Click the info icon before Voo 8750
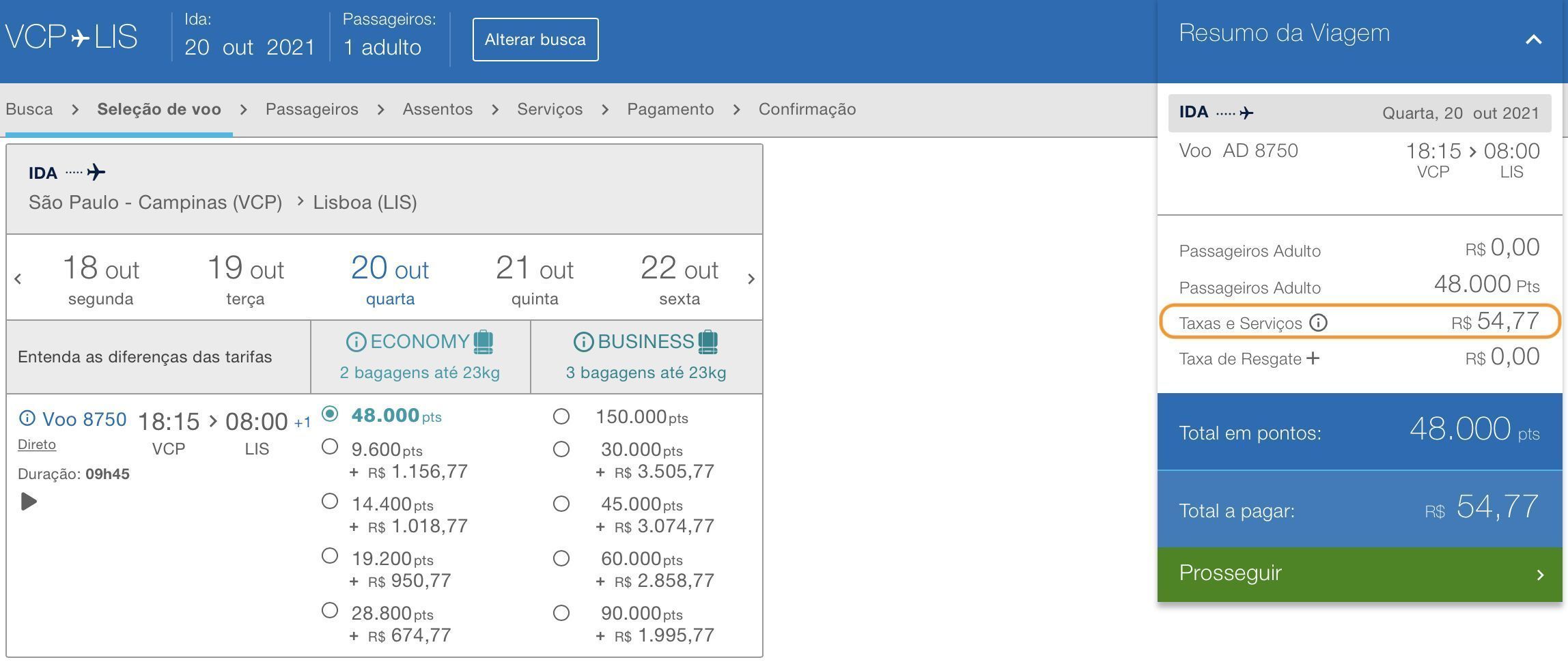 point(27,418)
